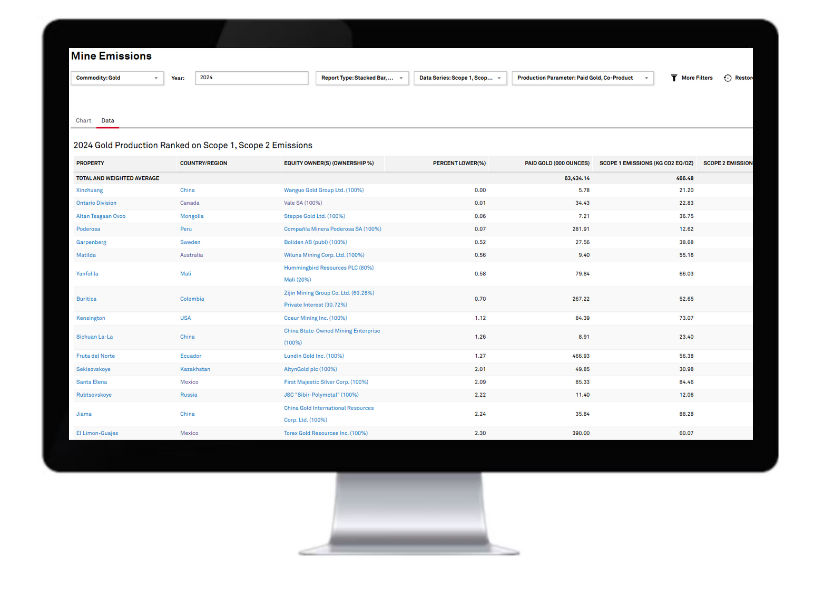This screenshot has width=840, height=604.
Task: Open the Data Series dropdown
Action: click(461, 78)
